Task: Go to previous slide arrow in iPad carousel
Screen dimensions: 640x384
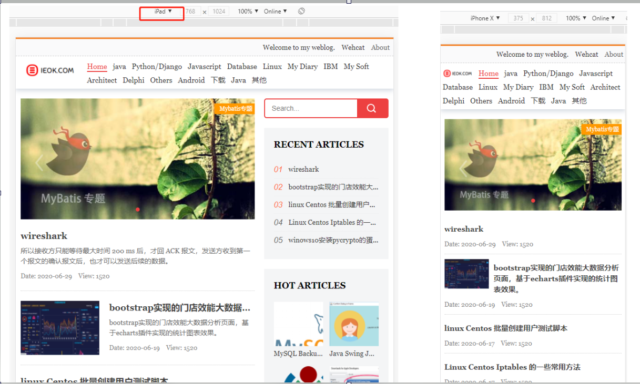Action: pos(39,162)
